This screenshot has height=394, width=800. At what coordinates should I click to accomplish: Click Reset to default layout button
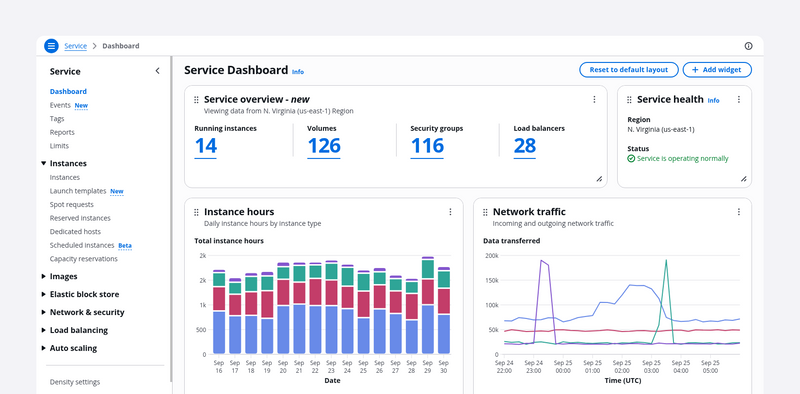pyautogui.click(x=629, y=70)
